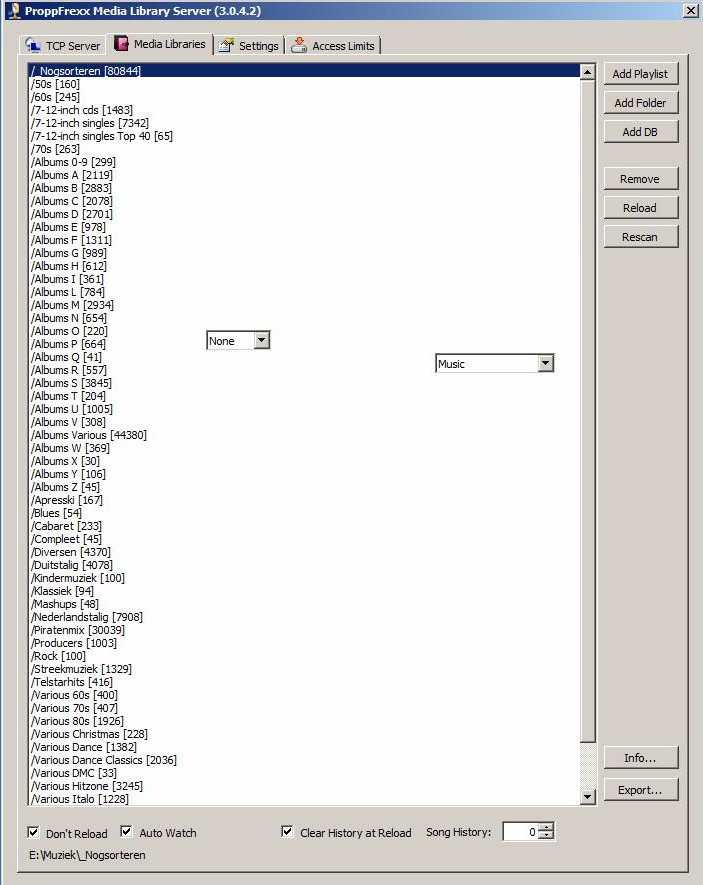The image size is (703, 885).
Task: Select the /_Nogsorteren [80844] library
Action: tap(304, 71)
